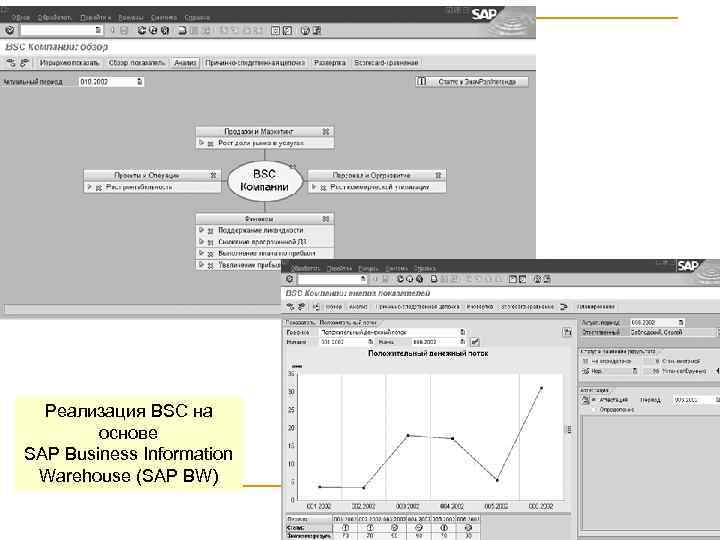Click the Enter checkmark icon in the analysis window
720x540 pixels.
289,279
